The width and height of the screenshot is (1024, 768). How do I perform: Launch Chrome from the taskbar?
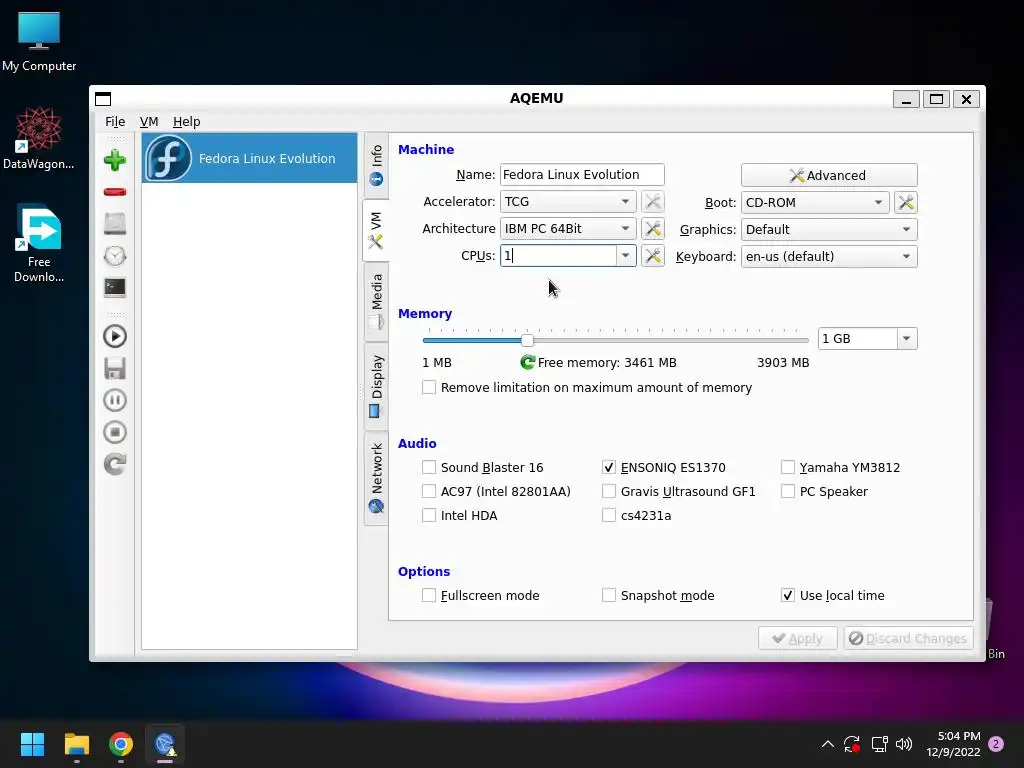coord(121,744)
